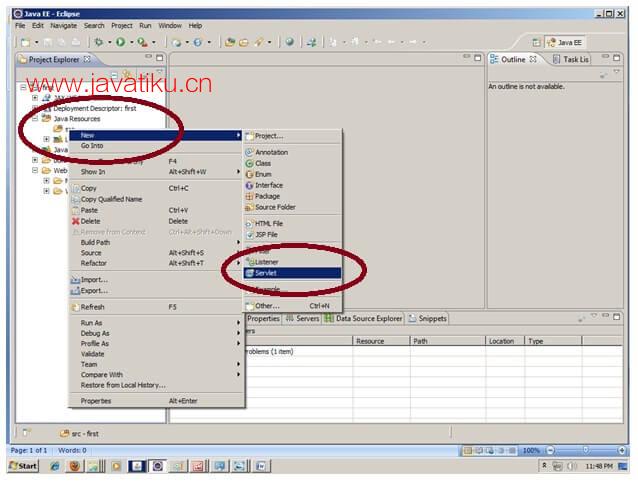Switch to the Task List tab
The width and height of the screenshot is (638, 482).
tap(570, 59)
